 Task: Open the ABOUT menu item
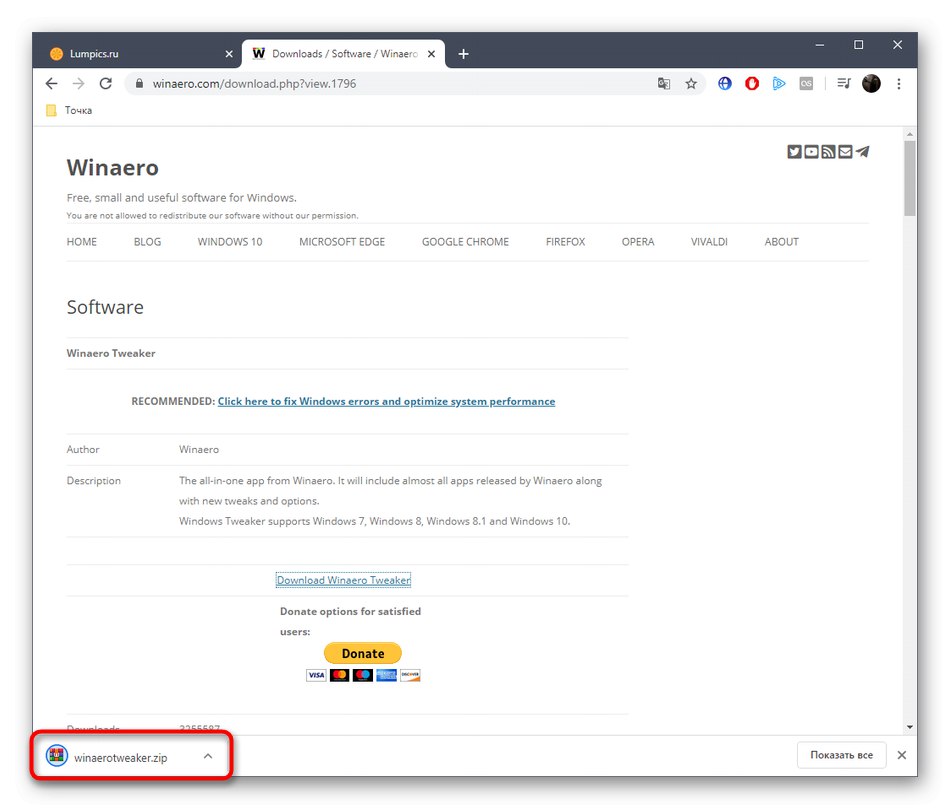pos(782,242)
